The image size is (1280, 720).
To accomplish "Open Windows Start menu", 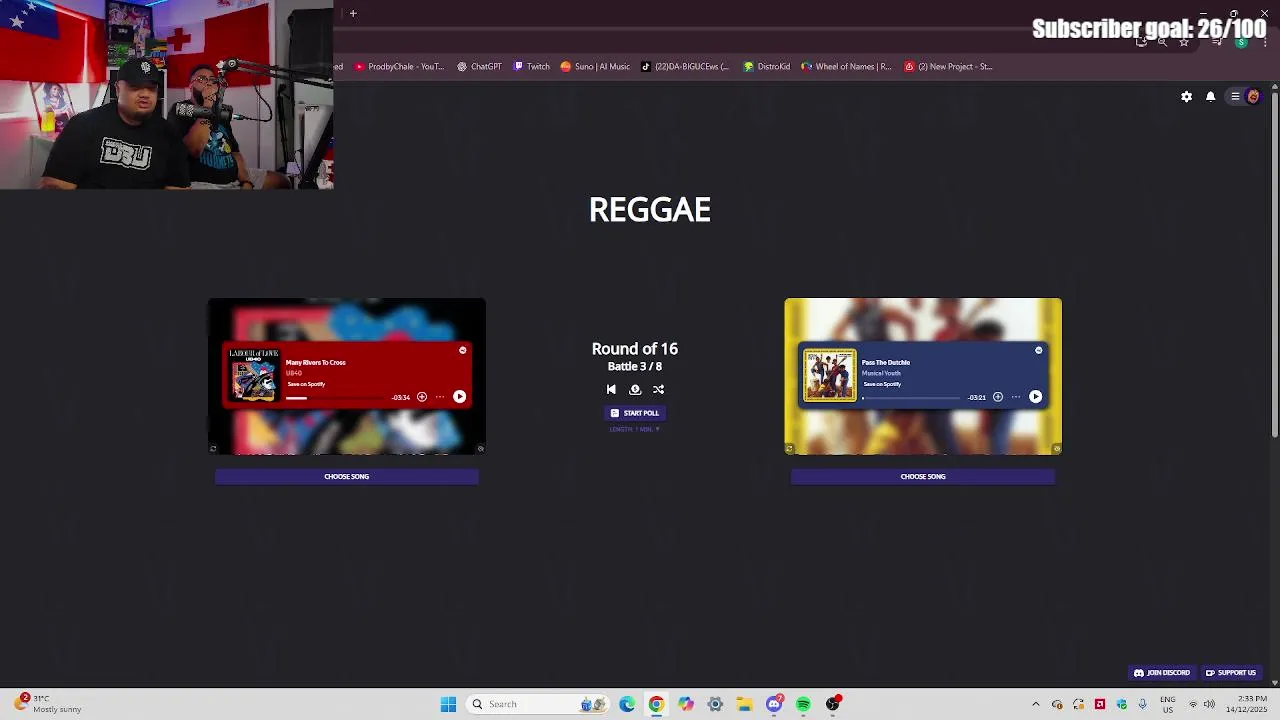I will coord(448,704).
